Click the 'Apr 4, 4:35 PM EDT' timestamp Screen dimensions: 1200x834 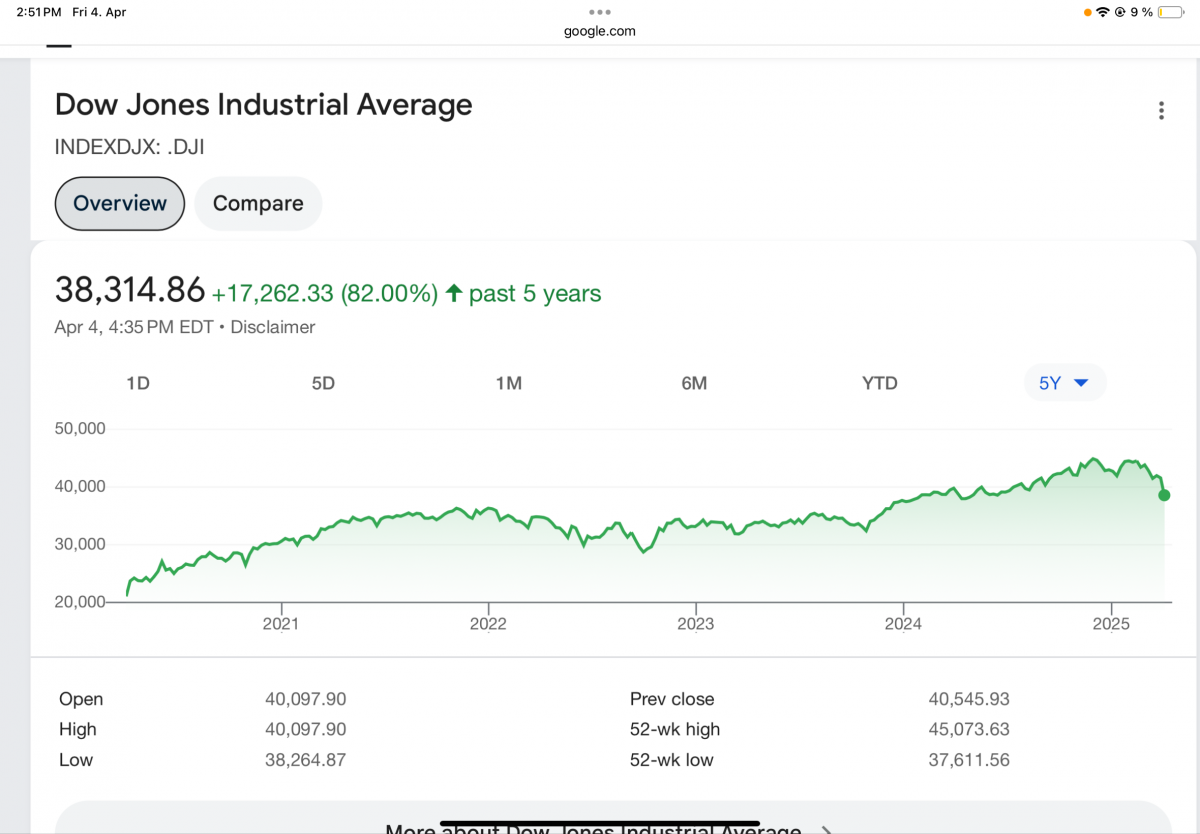click(x=134, y=327)
